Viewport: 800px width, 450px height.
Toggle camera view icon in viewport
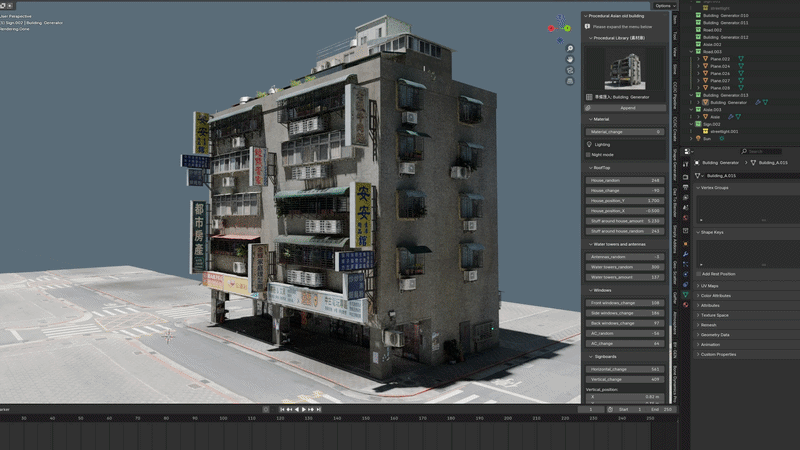pyautogui.click(x=570, y=70)
